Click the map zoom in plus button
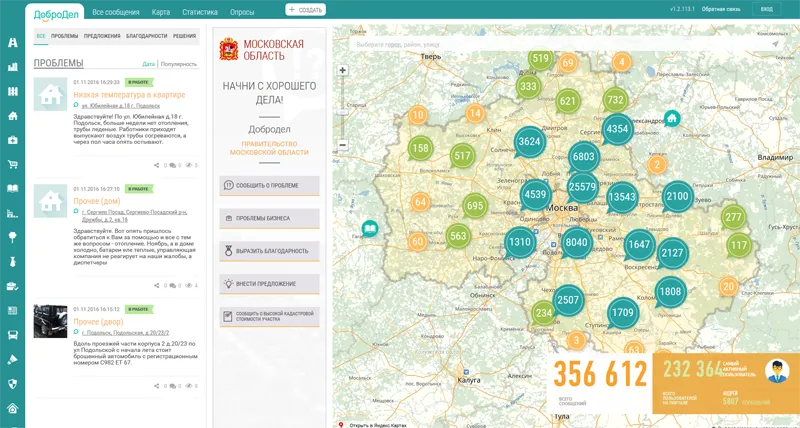800x428 pixels. pos(343,70)
